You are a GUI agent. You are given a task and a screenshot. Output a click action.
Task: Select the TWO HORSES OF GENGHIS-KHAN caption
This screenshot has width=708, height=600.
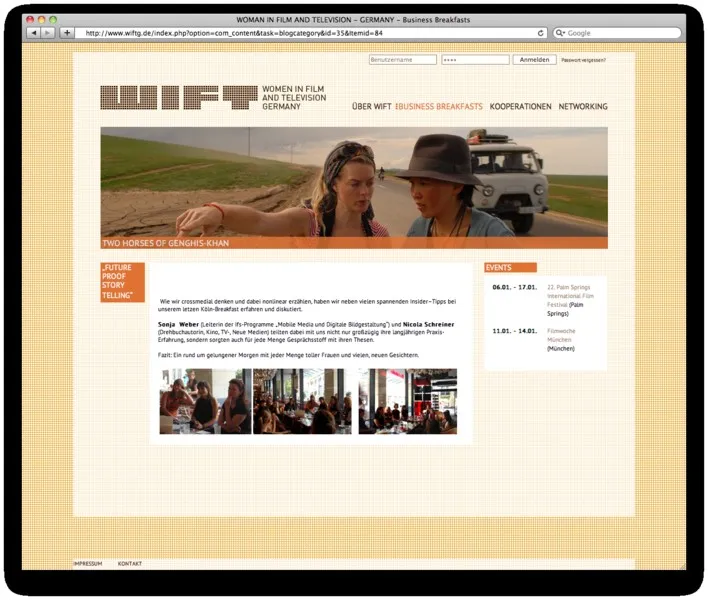click(166, 243)
